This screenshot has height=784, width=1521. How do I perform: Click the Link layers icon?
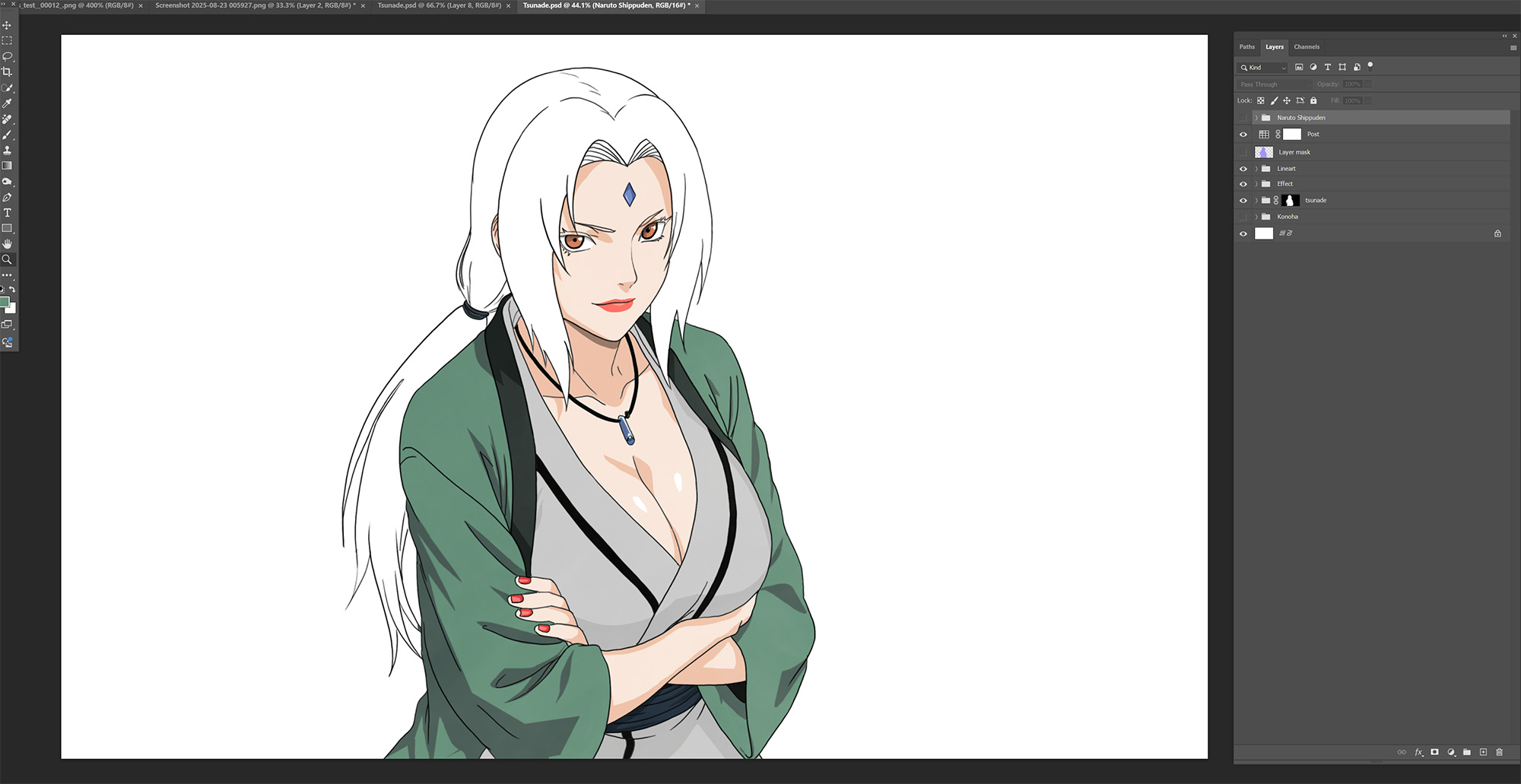[1402, 752]
